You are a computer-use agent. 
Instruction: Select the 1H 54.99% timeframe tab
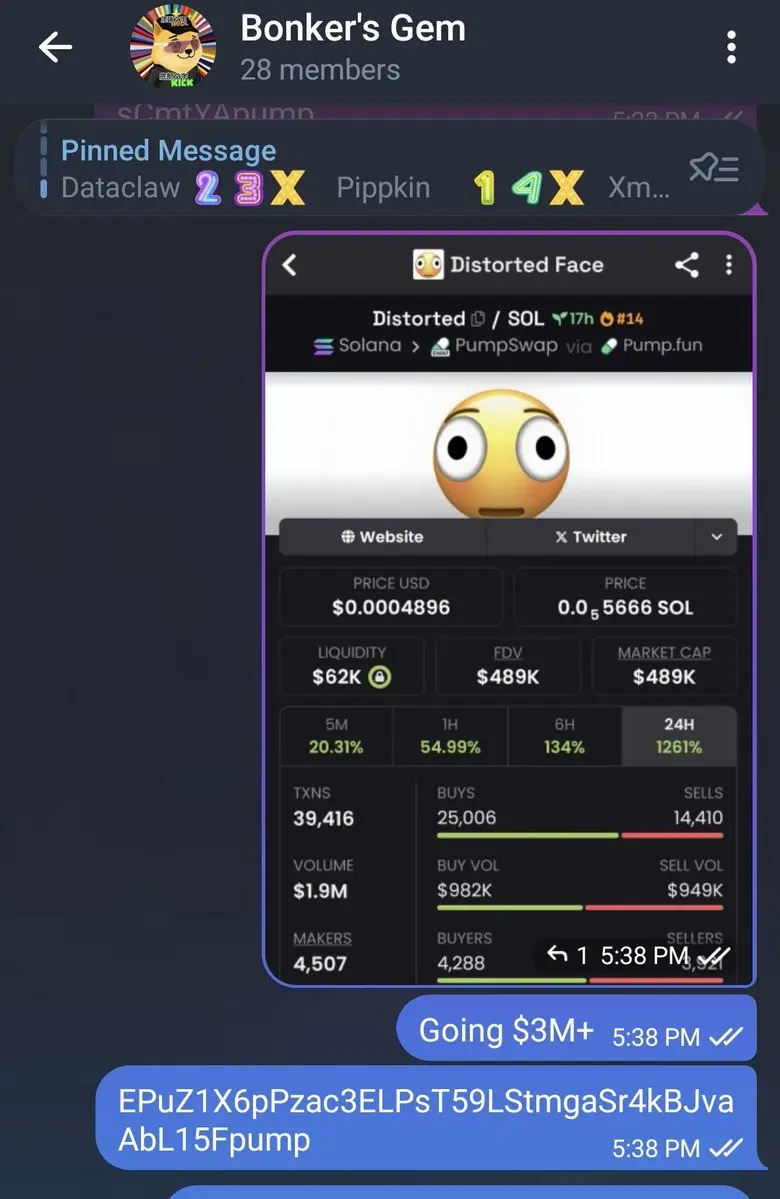tap(450, 736)
